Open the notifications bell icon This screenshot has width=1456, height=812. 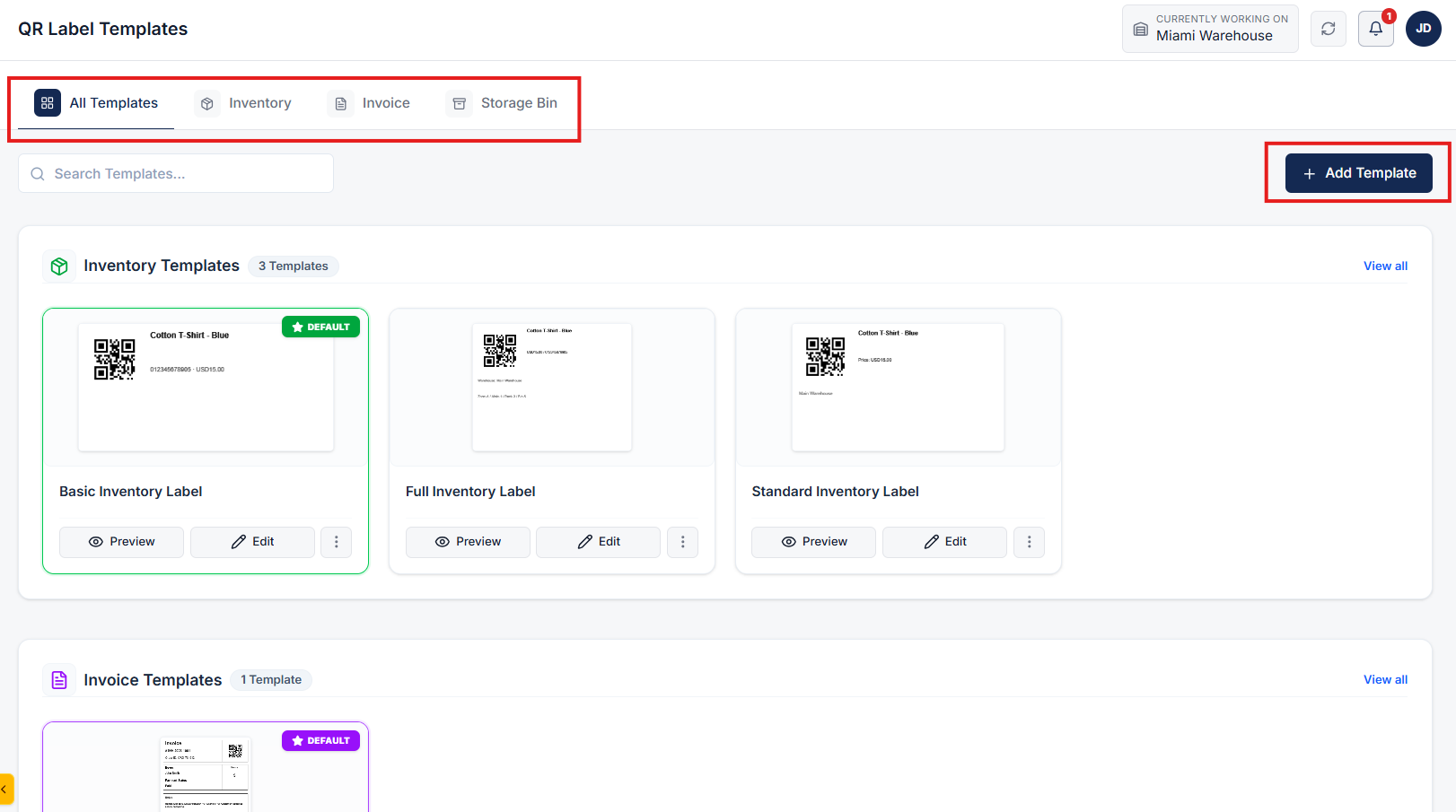pyautogui.click(x=1375, y=29)
